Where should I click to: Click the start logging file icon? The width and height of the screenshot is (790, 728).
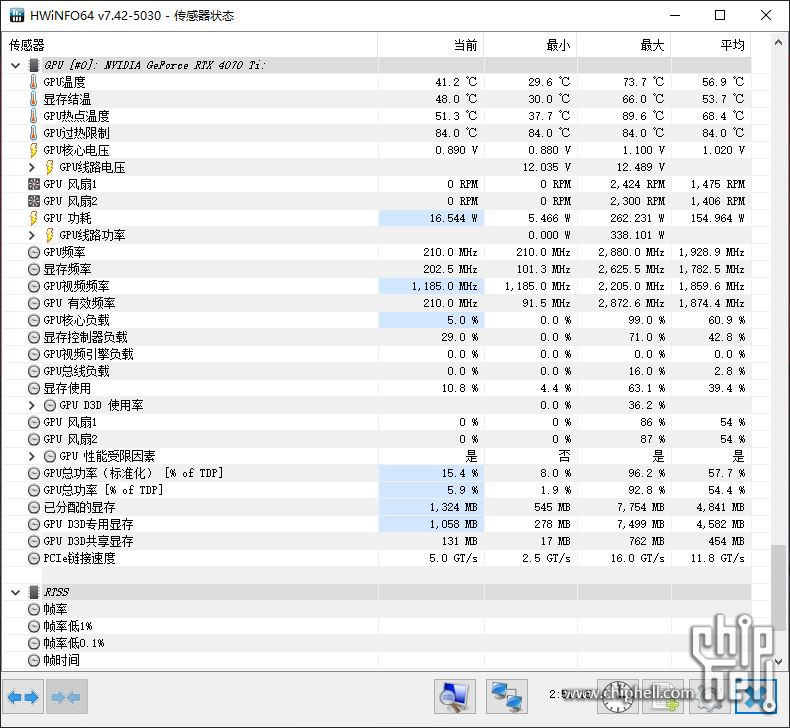click(663, 697)
